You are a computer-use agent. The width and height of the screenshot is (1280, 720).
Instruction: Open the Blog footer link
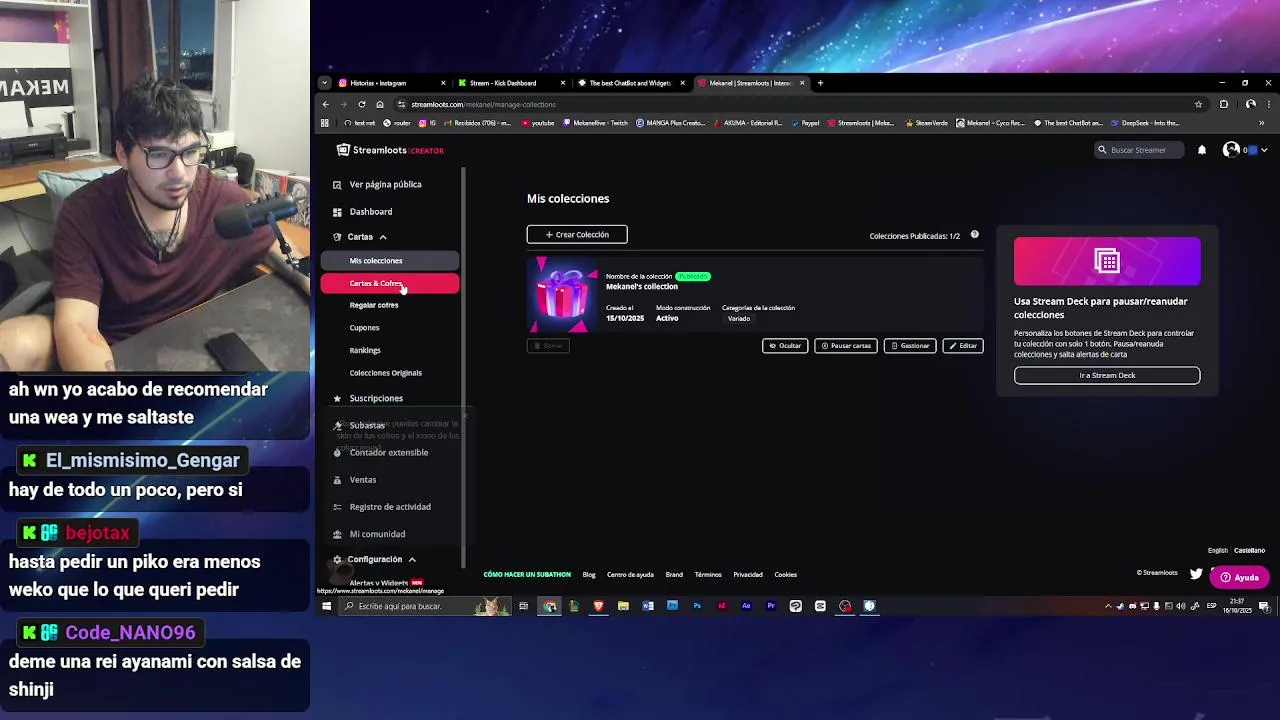(x=589, y=575)
